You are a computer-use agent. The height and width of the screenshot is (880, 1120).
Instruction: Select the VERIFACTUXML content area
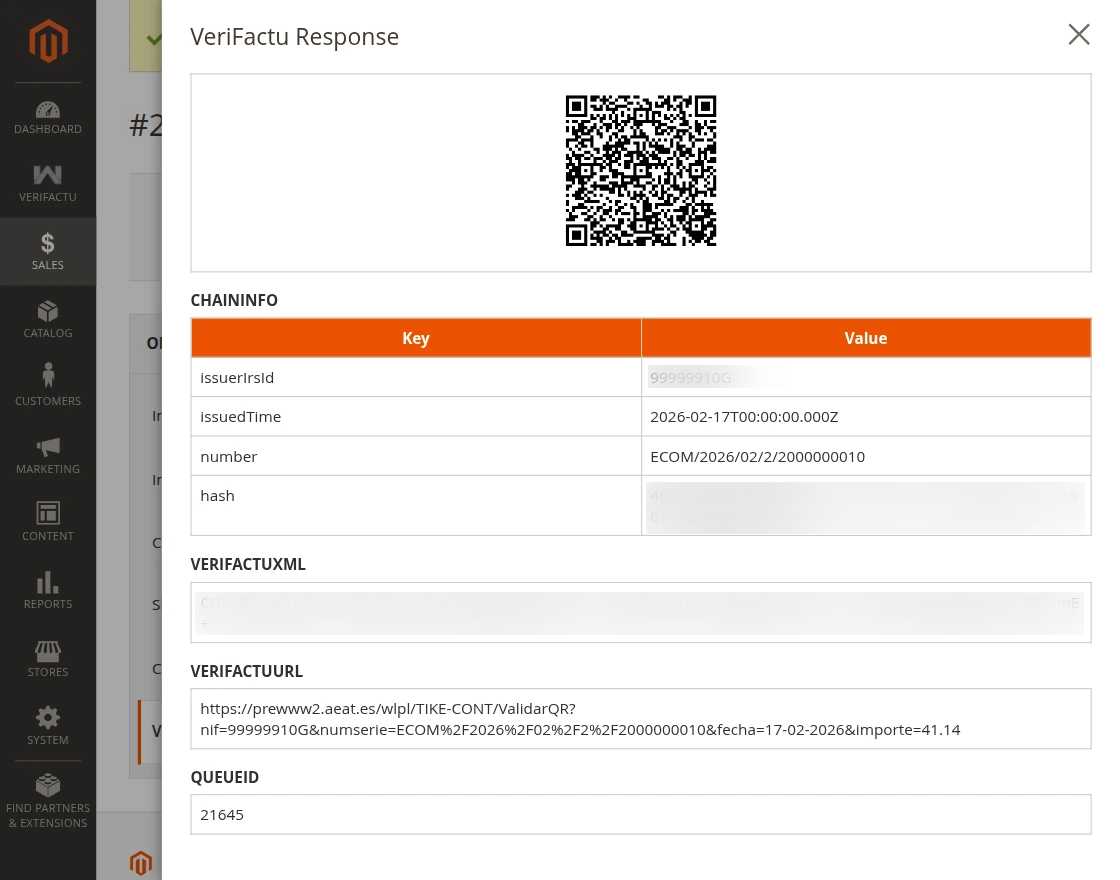tap(641, 612)
